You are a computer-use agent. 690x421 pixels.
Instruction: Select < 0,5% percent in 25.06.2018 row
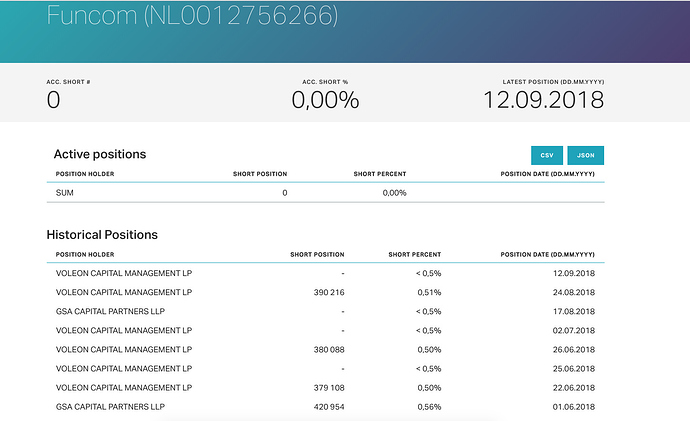tap(428, 369)
